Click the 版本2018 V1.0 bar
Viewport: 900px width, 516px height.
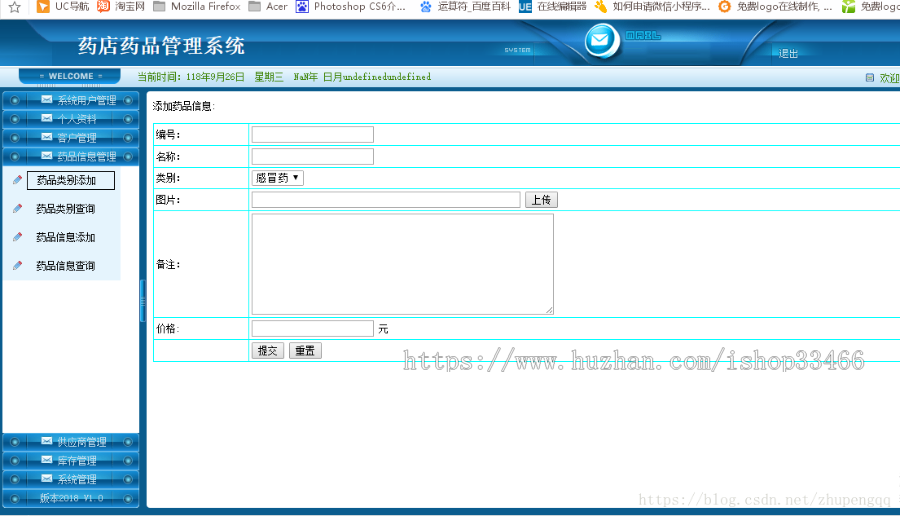click(71, 498)
